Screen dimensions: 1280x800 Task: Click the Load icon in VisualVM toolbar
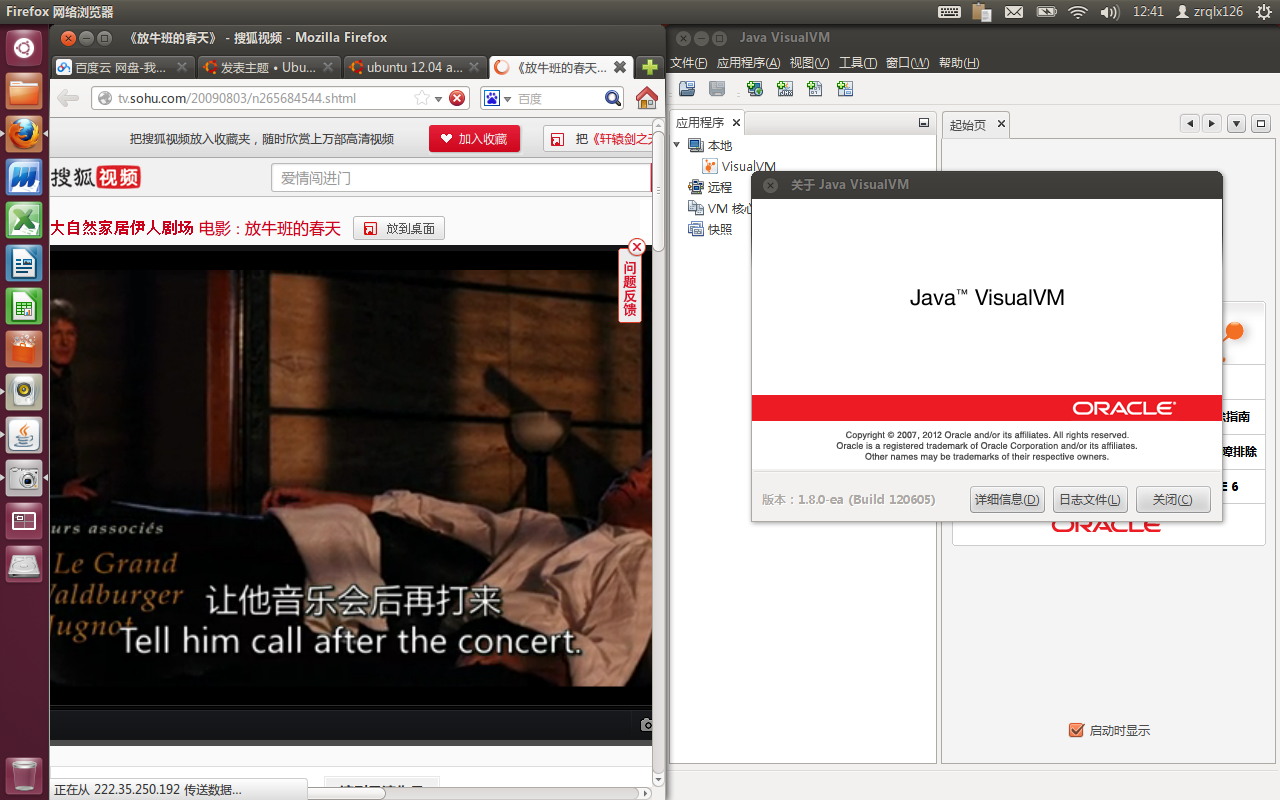point(687,89)
